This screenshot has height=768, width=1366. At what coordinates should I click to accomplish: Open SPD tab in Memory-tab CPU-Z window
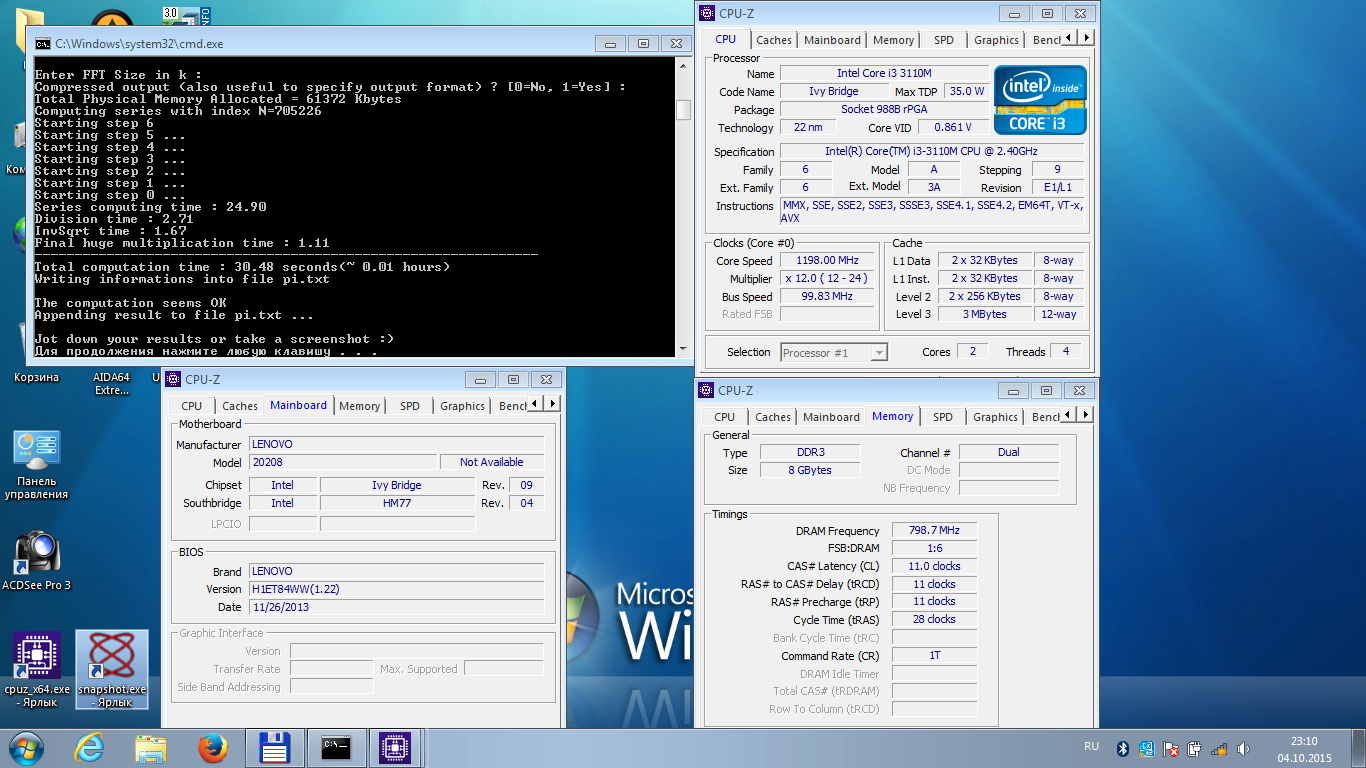coord(942,417)
